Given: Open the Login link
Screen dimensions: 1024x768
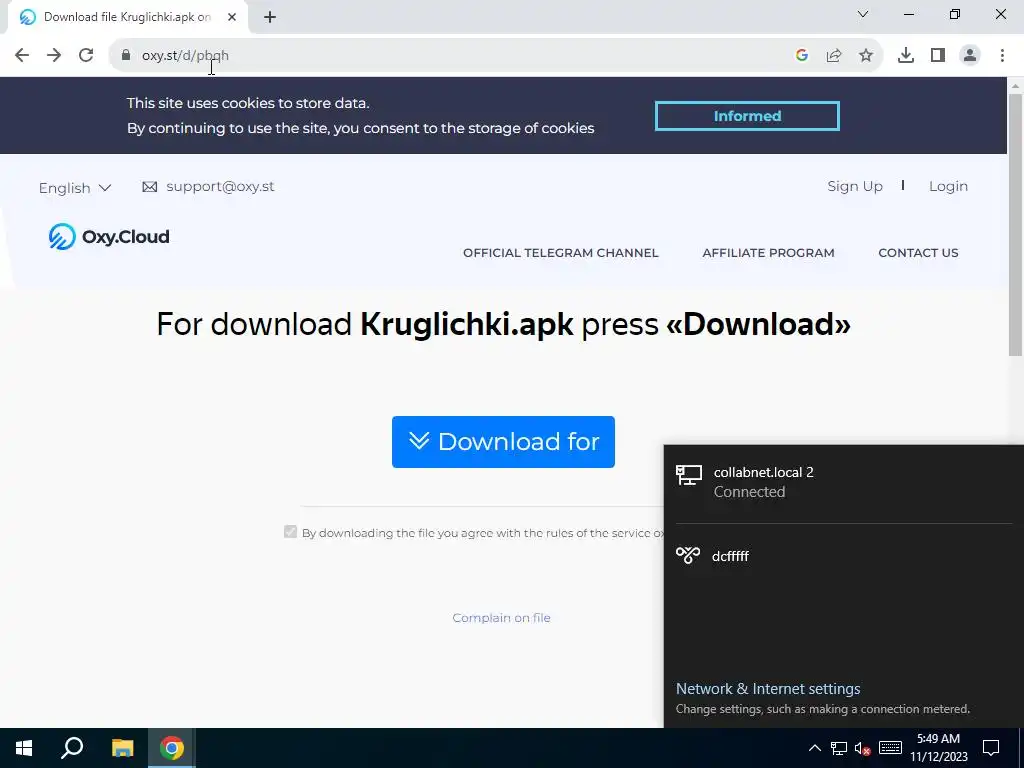Looking at the screenshot, I should point(948,187).
